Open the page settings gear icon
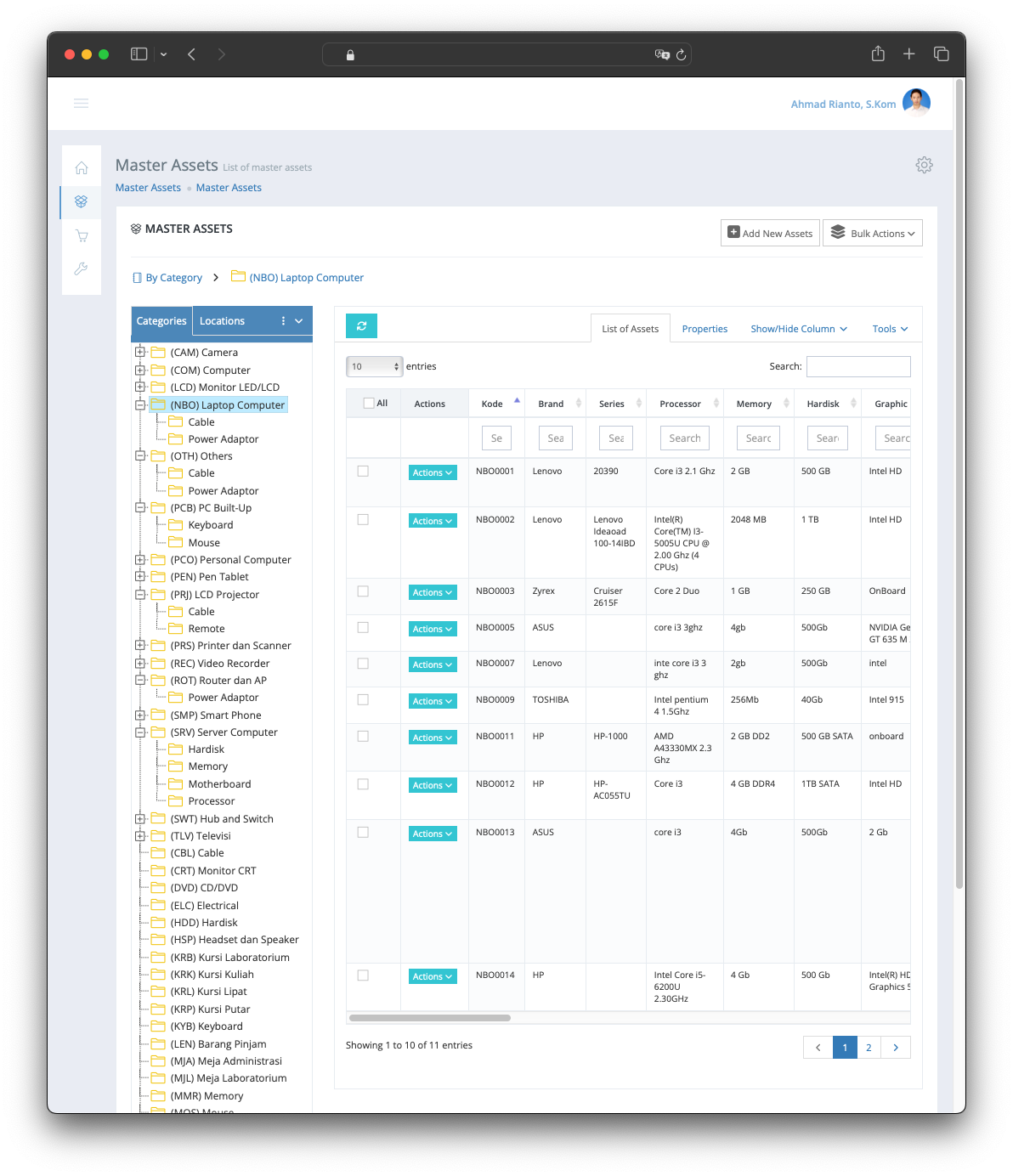 (x=924, y=165)
